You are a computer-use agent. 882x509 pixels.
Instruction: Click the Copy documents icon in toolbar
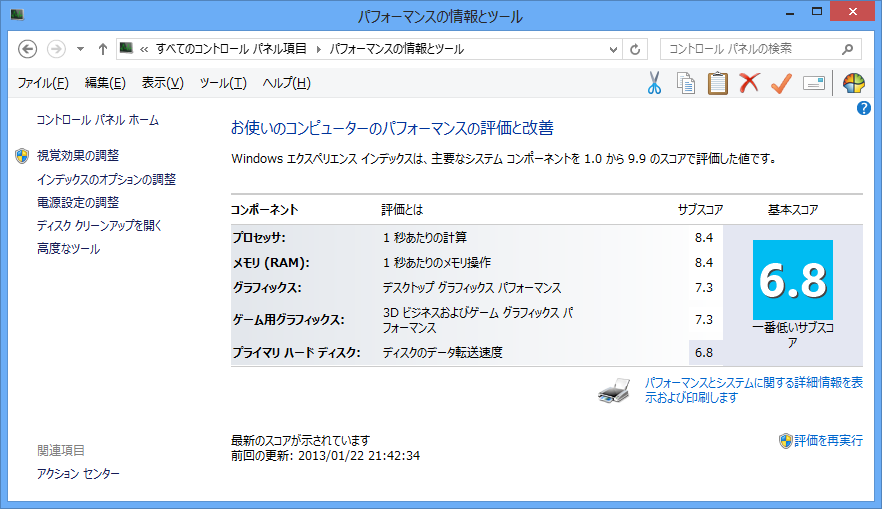point(686,83)
